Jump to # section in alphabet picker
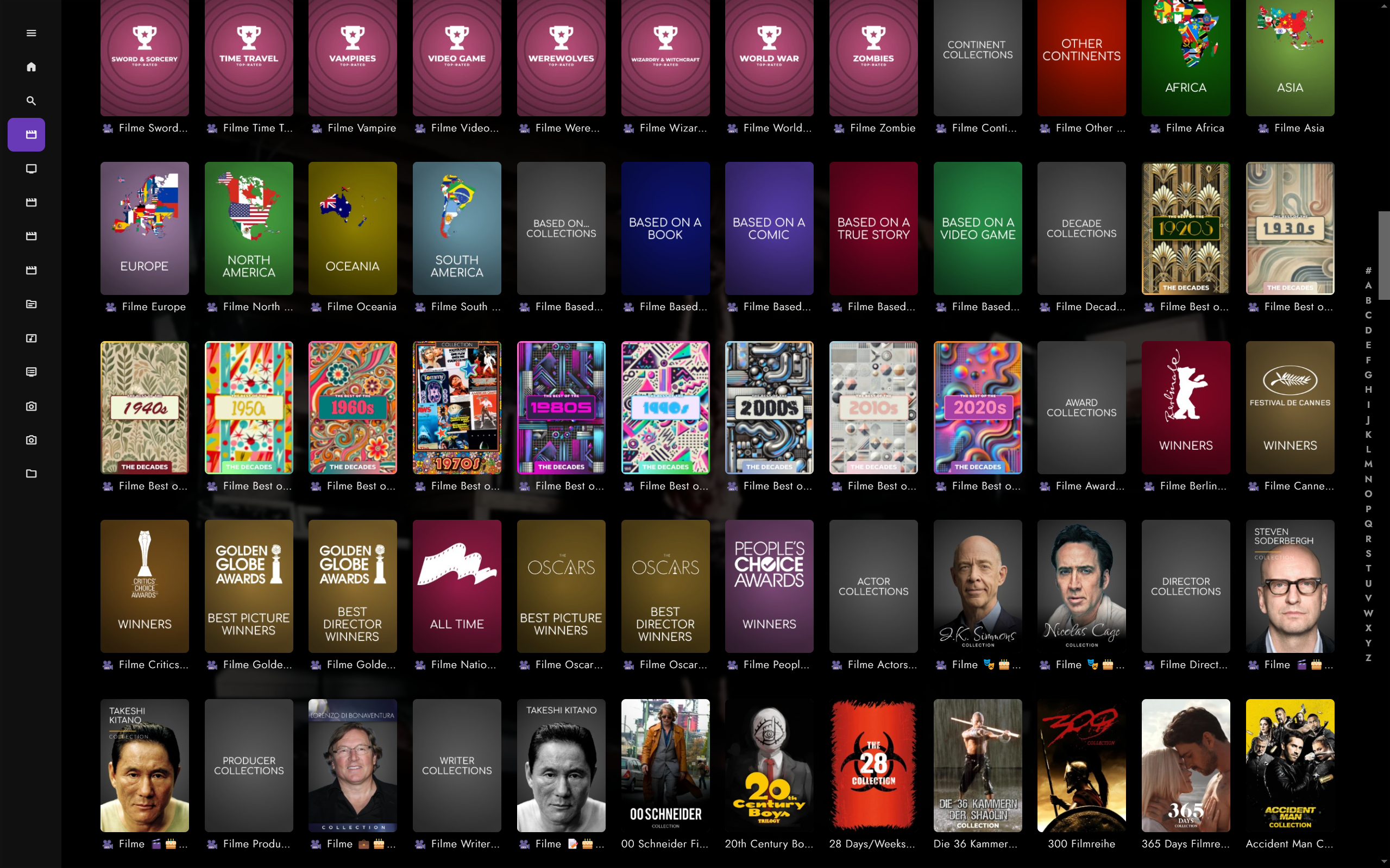 click(1368, 271)
